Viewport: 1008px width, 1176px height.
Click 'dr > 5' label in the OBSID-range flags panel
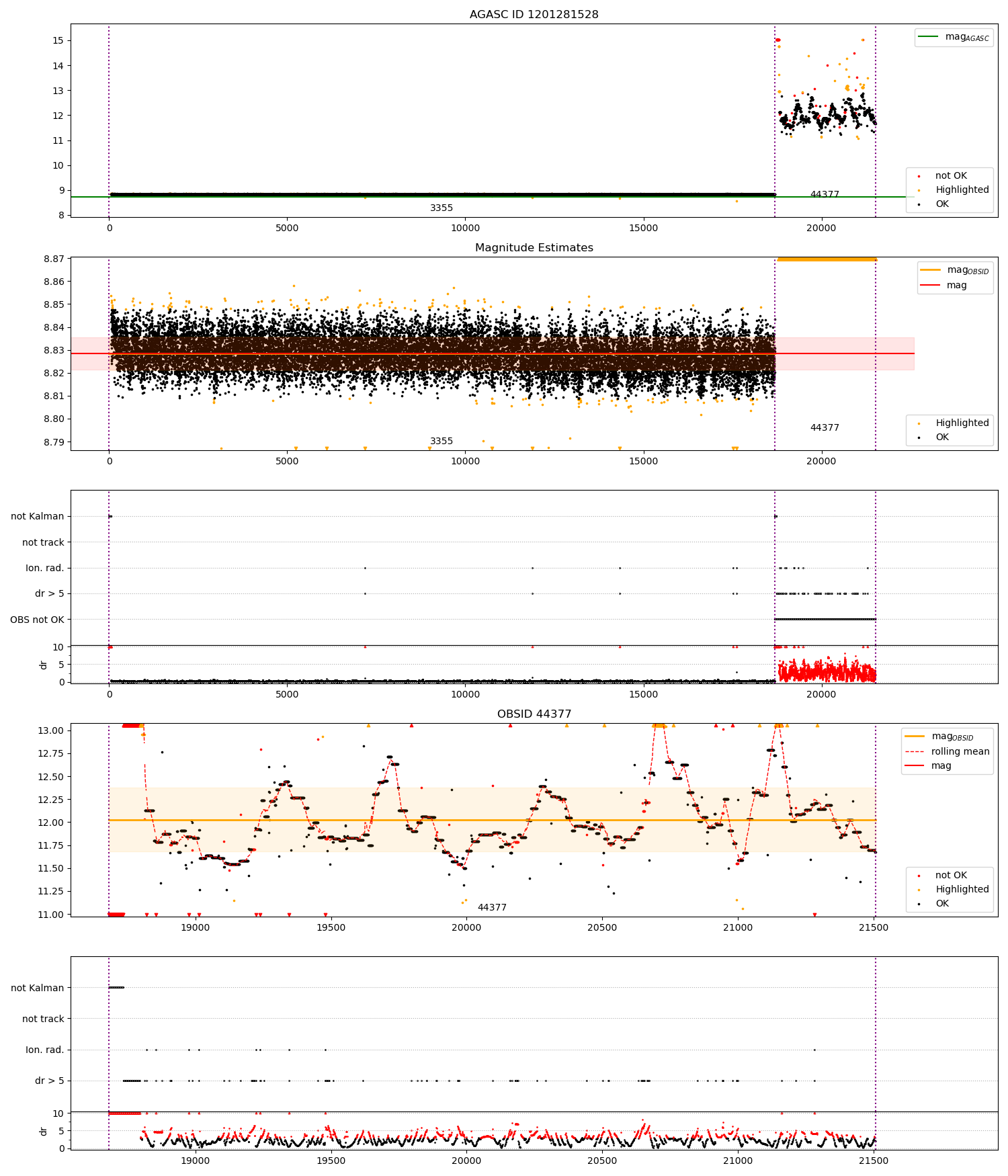coord(50,1081)
